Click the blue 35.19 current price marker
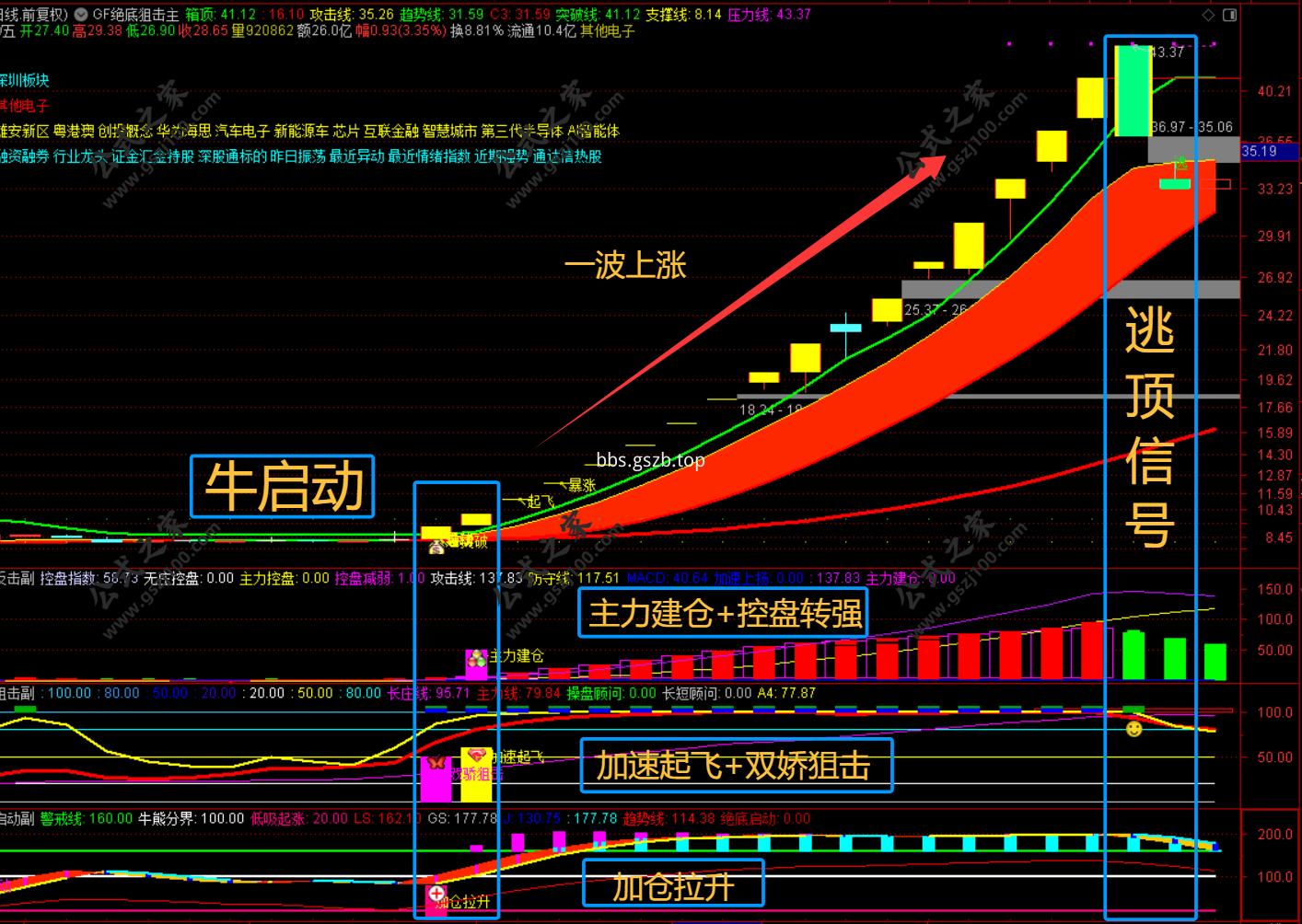Image resolution: width=1302 pixels, height=924 pixels. click(x=1260, y=151)
